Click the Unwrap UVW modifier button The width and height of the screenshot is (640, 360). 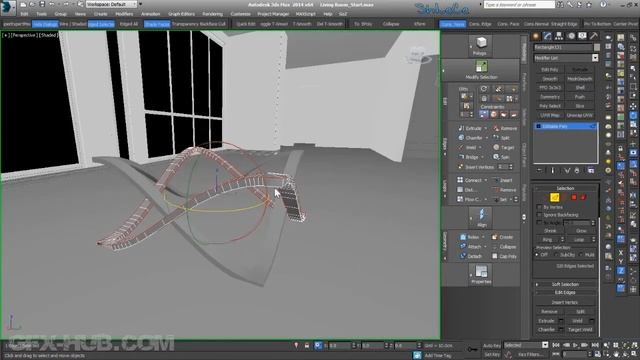pos(580,116)
